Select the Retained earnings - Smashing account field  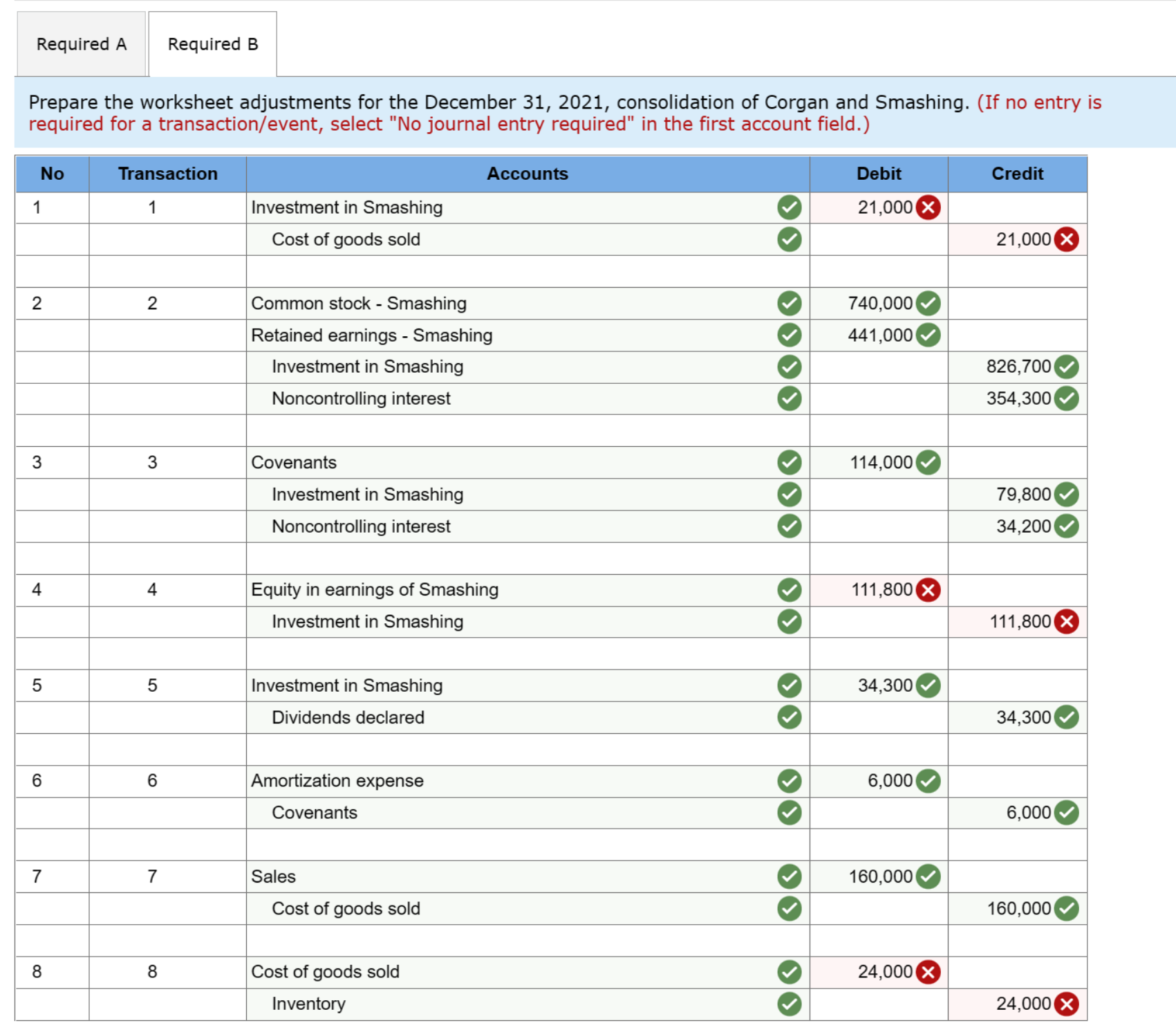tap(528, 335)
